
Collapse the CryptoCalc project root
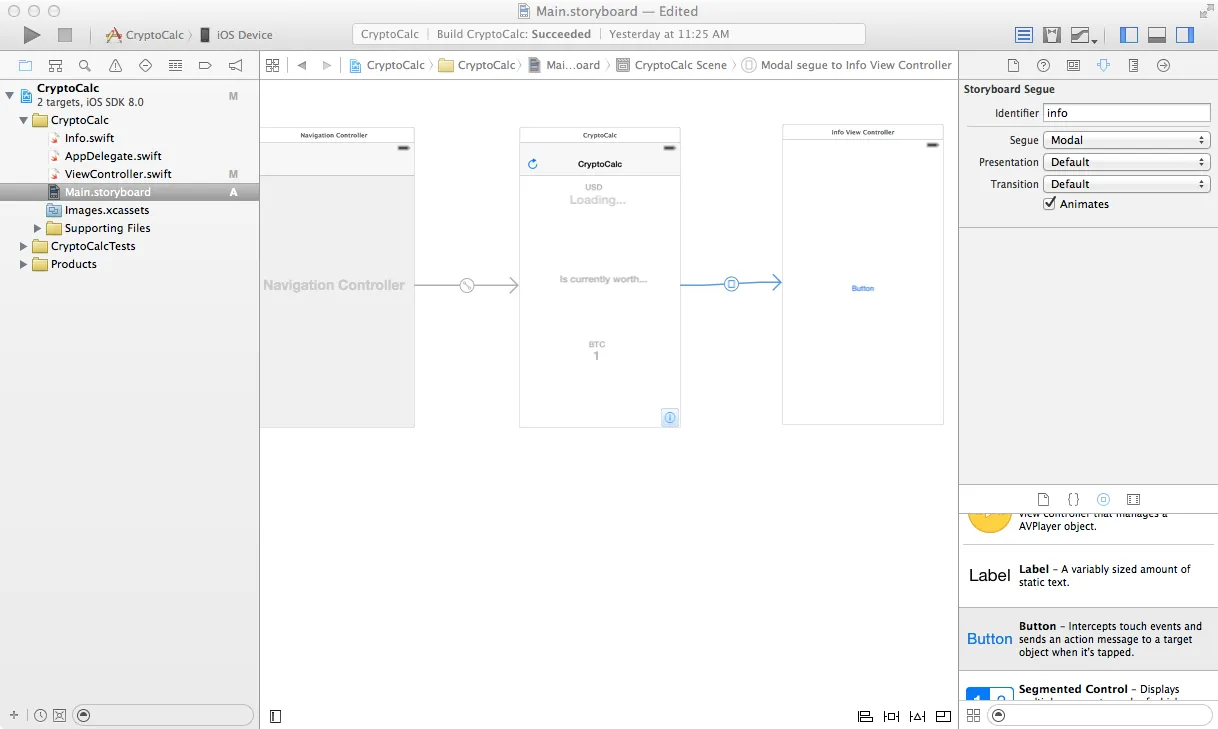point(10,96)
